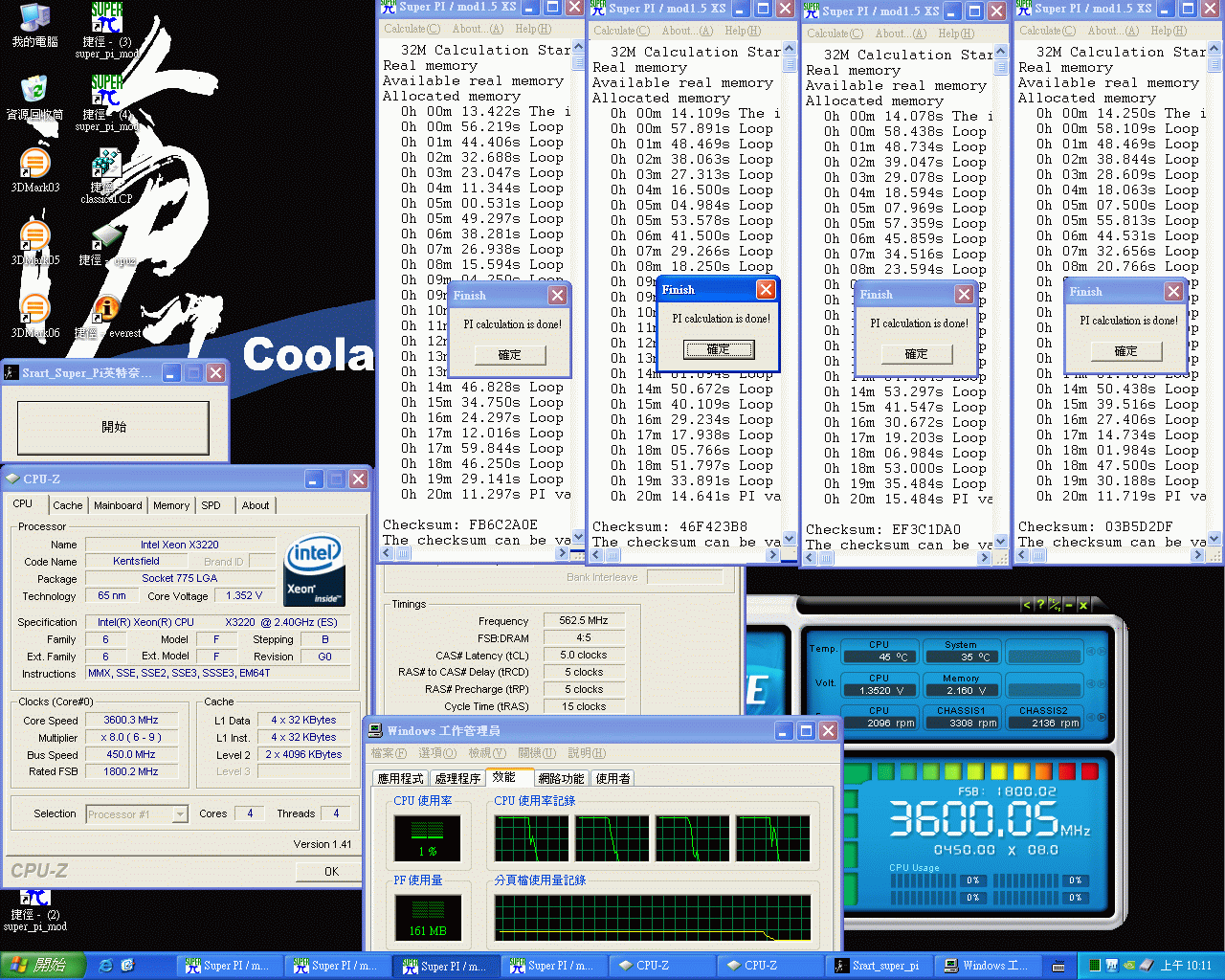Click Core Speed value 3600.3 MHz in CPU-Z
This screenshot has height=980, width=1225.
point(131,720)
